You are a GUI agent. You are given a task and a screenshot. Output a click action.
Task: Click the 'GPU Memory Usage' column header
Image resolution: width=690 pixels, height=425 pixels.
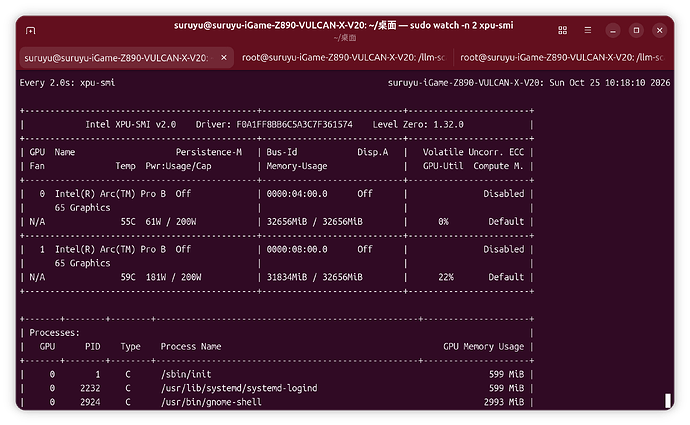484,347
